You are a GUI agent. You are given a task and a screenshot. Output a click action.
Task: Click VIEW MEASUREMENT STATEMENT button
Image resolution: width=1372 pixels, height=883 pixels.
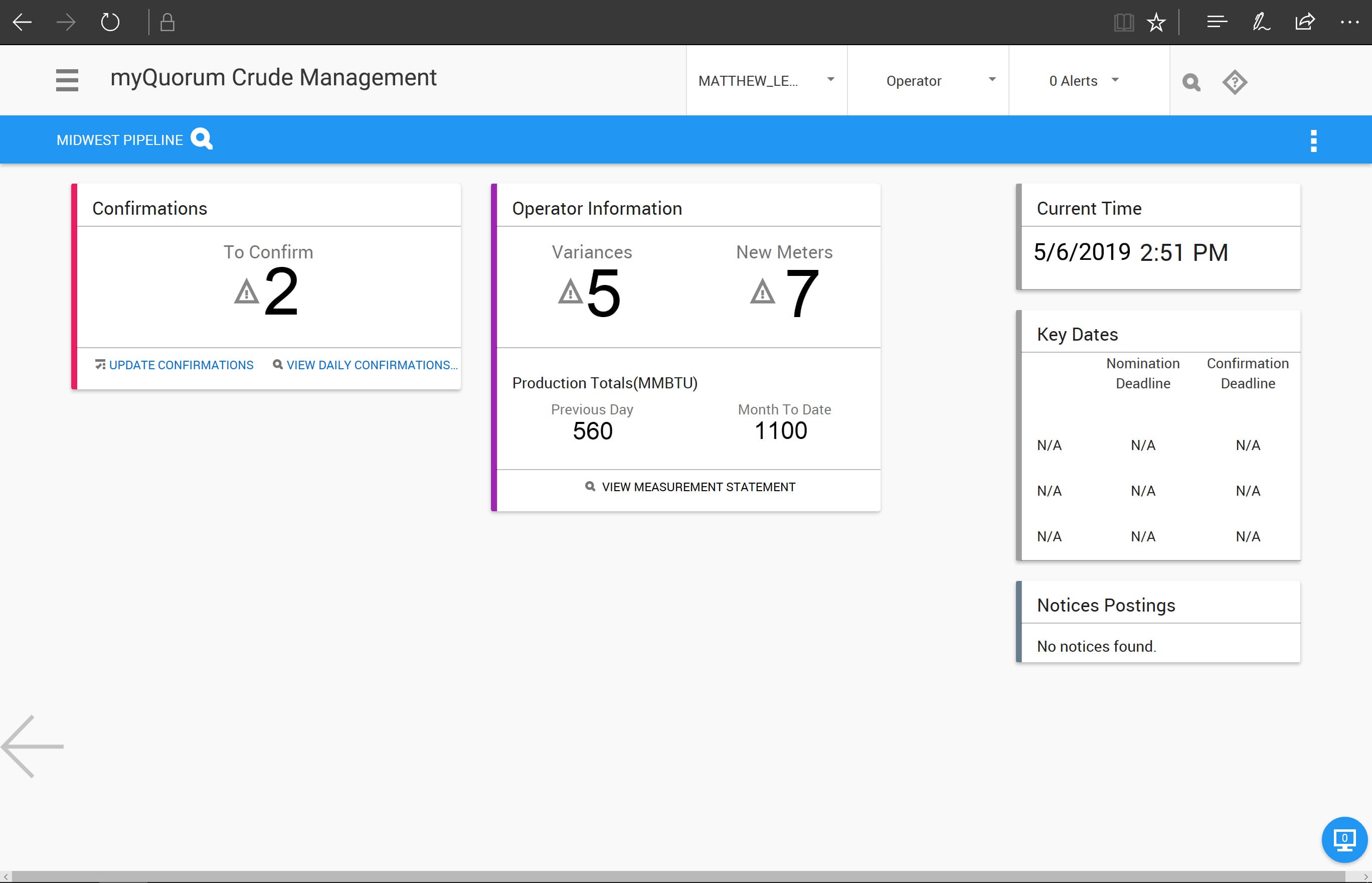point(690,487)
